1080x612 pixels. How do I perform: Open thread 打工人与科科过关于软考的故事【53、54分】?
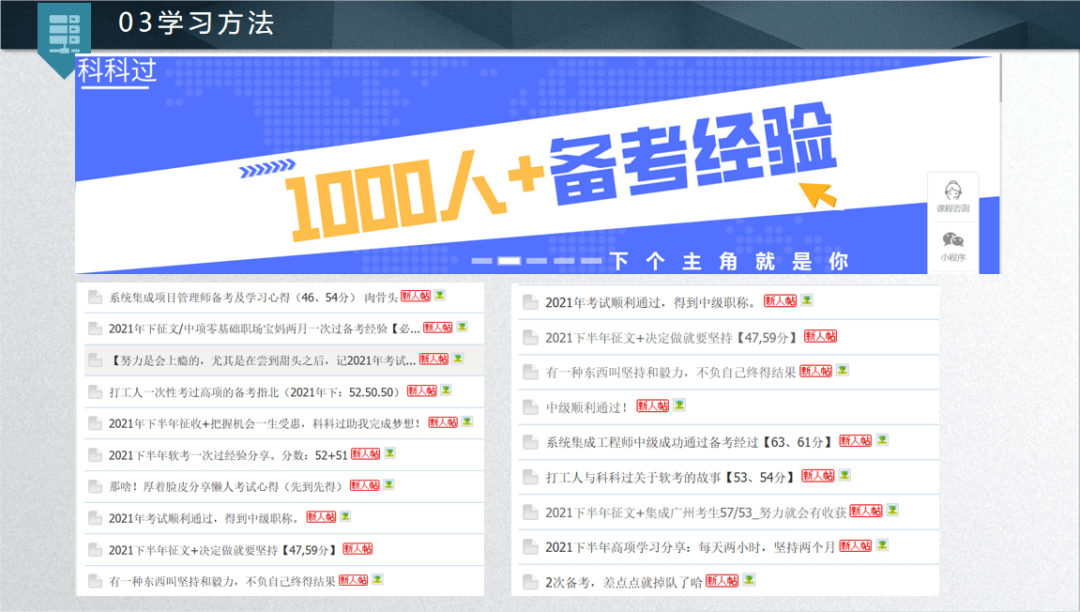click(x=670, y=477)
